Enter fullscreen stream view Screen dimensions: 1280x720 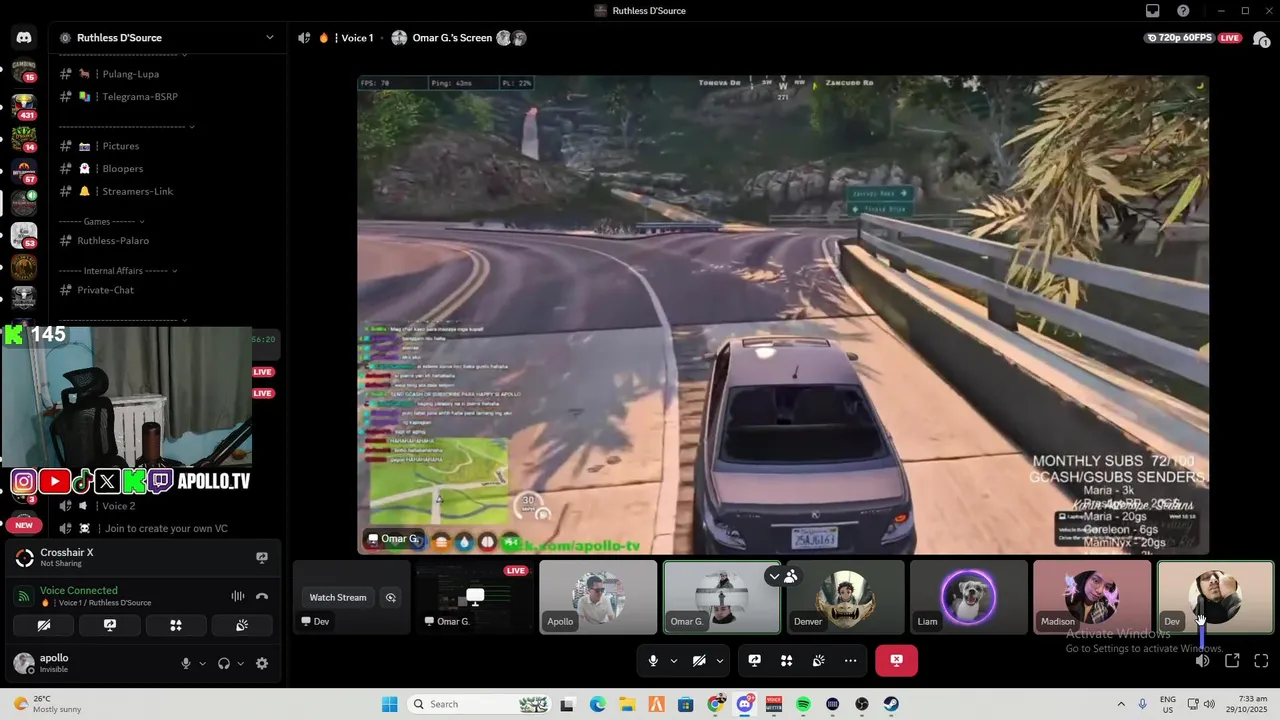(x=1261, y=660)
